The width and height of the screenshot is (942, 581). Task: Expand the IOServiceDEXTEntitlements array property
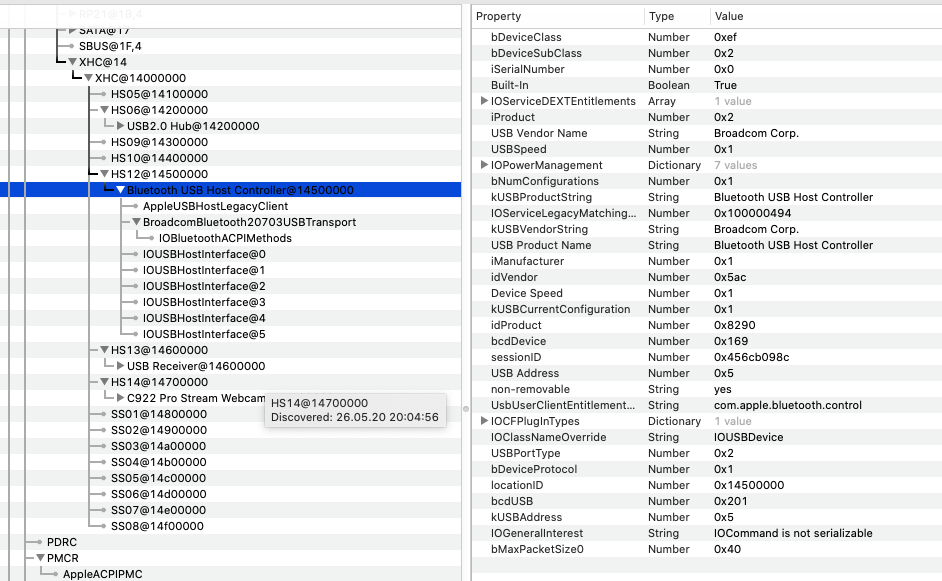pos(484,101)
